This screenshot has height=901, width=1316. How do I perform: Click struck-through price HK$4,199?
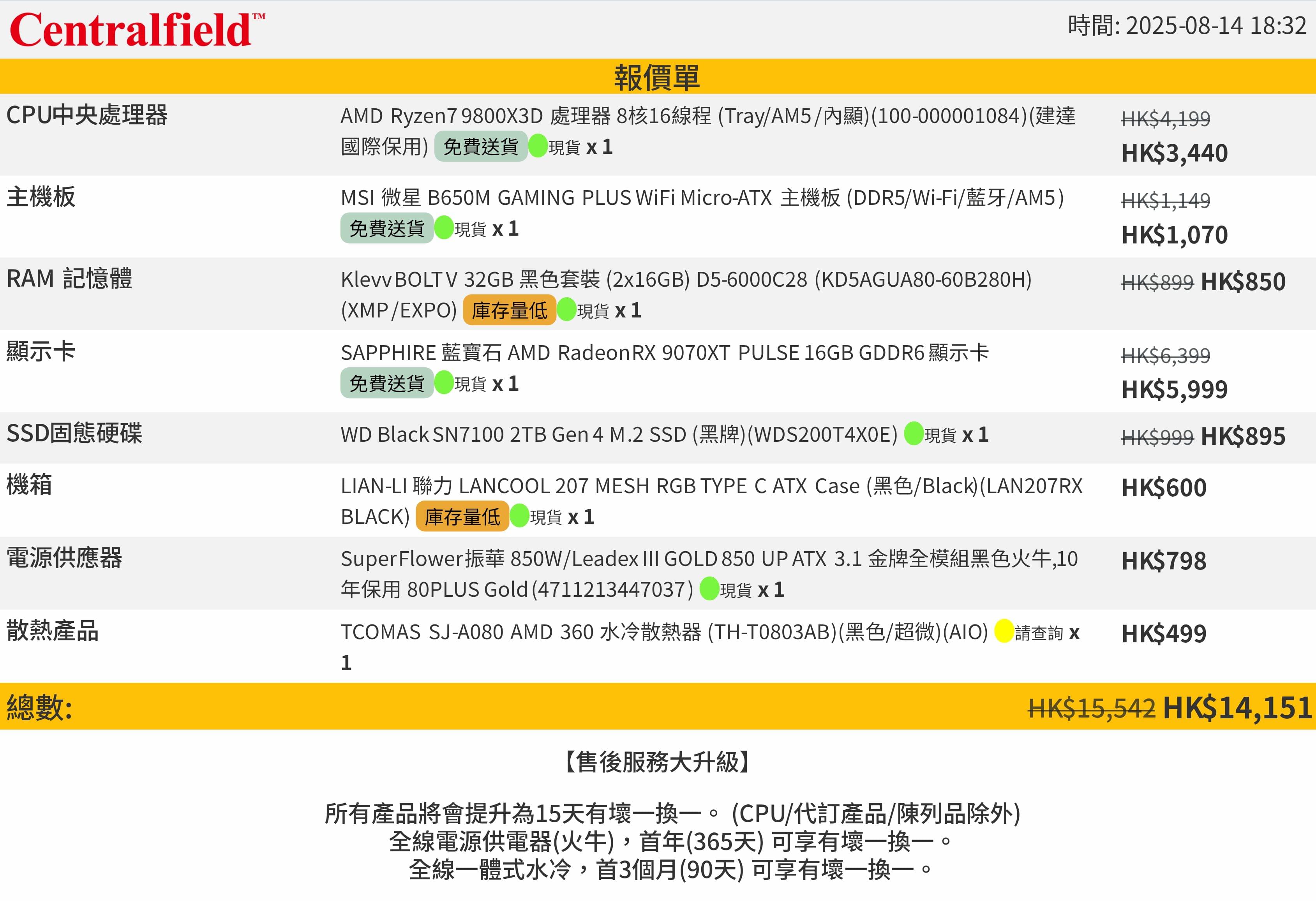[1165, 118]
